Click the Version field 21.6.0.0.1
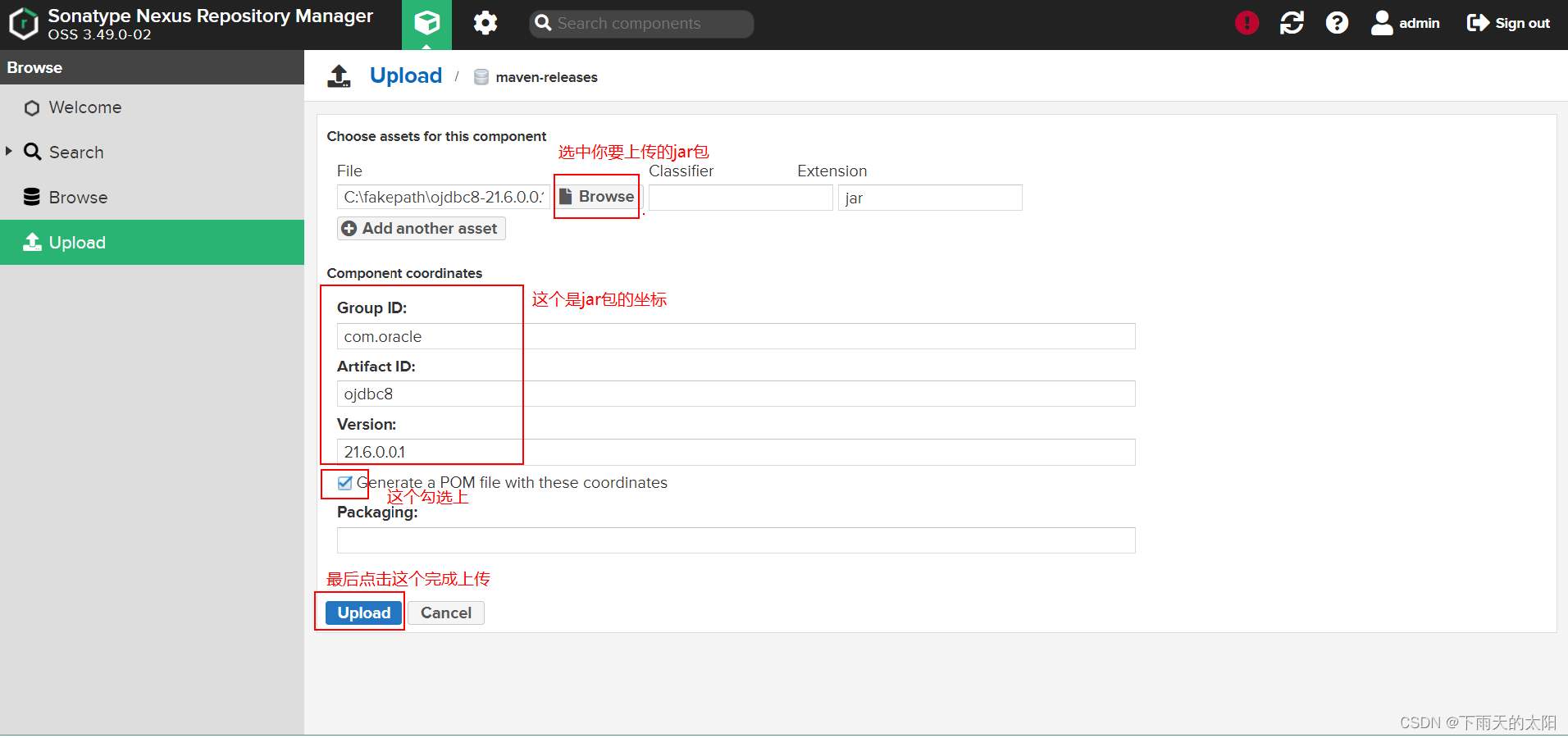Screen dimensions: 1568x738 (x=736, y=452)
